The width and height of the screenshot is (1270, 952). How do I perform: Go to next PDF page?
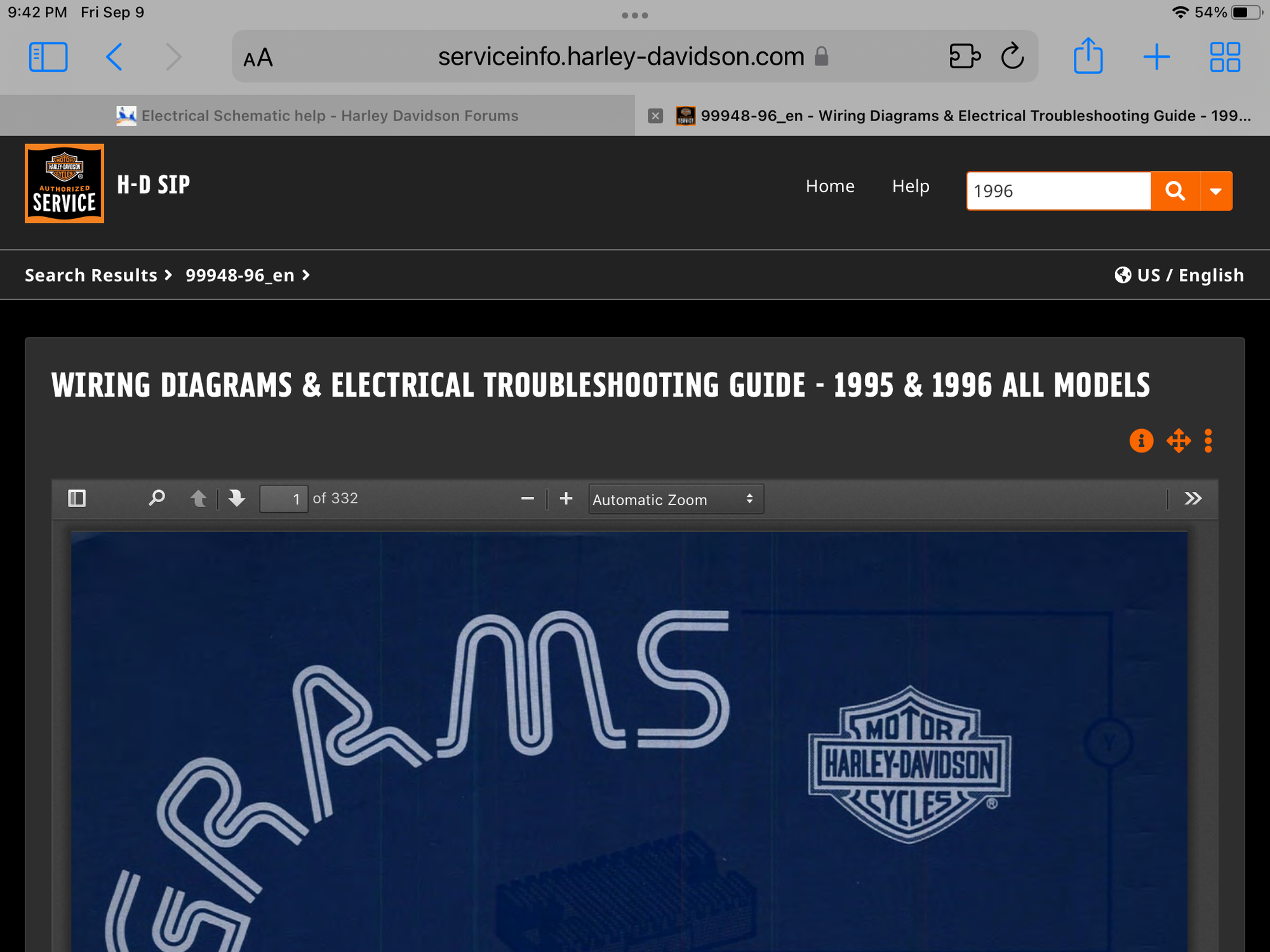click(237, 498)
